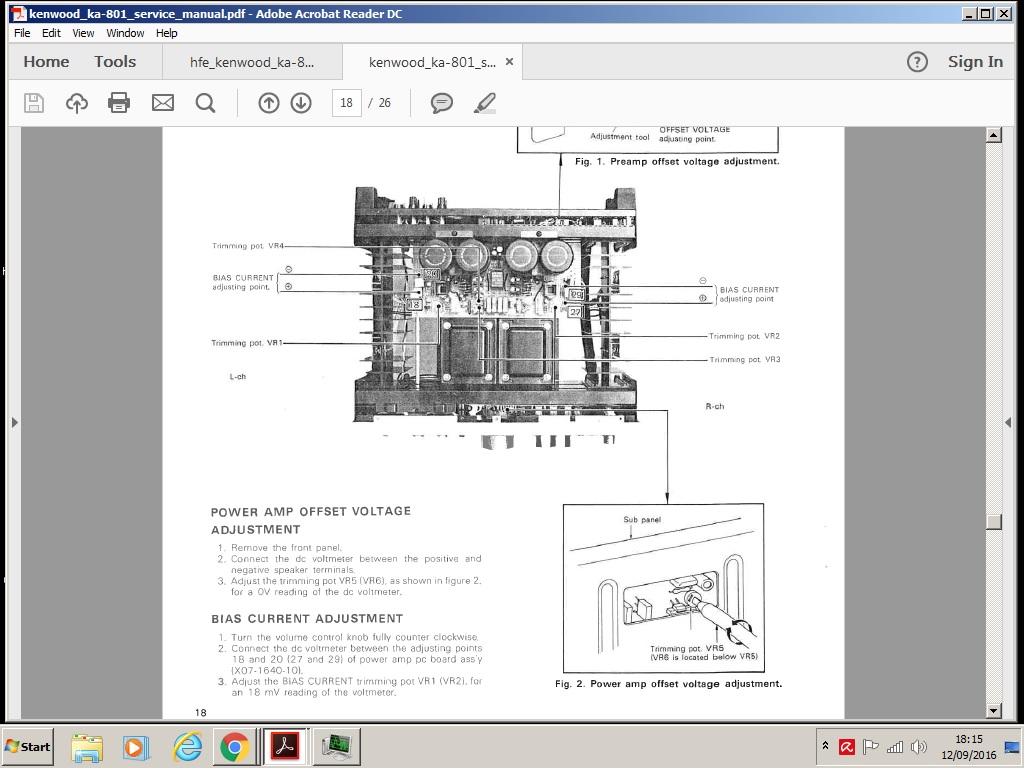Click the Trimming pot. VR1 label
Viewport: 1024px width, 768px height.
click(x=247, y=343)
